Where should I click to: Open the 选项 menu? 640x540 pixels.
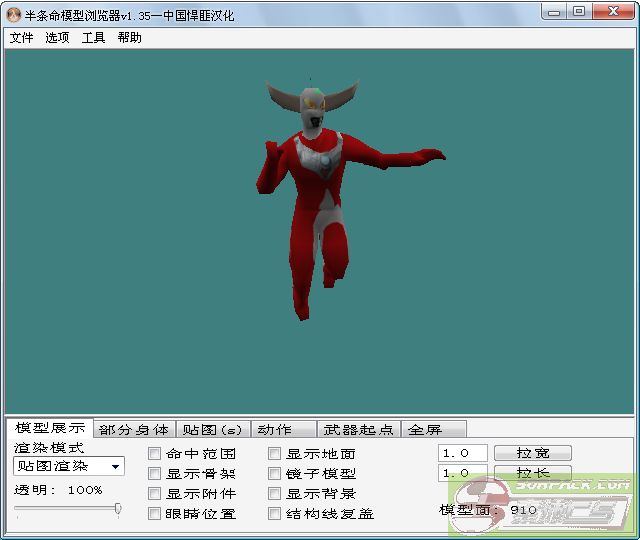click(x=57, y=38)
